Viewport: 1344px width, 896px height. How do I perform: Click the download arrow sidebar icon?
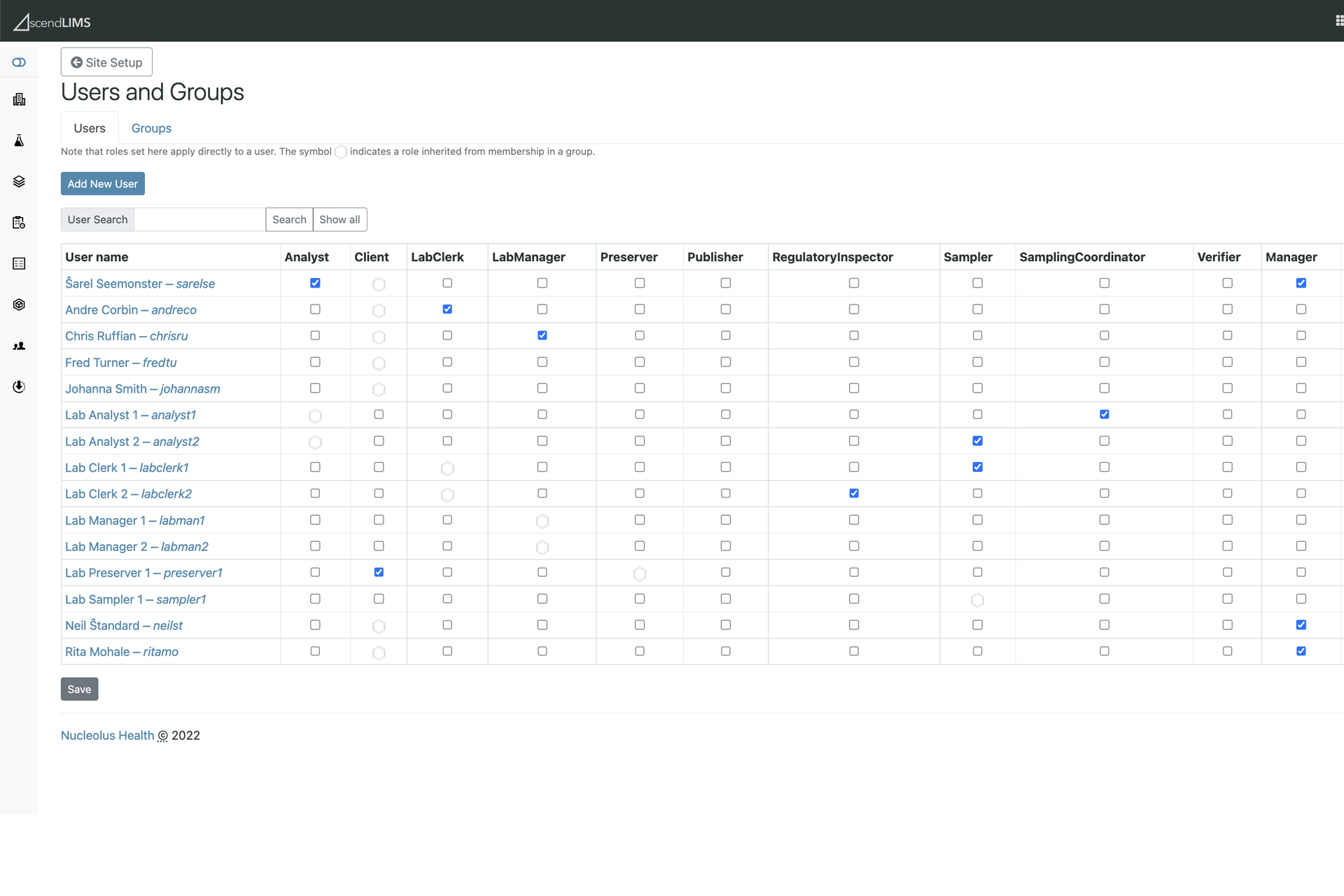coord(19,386)
